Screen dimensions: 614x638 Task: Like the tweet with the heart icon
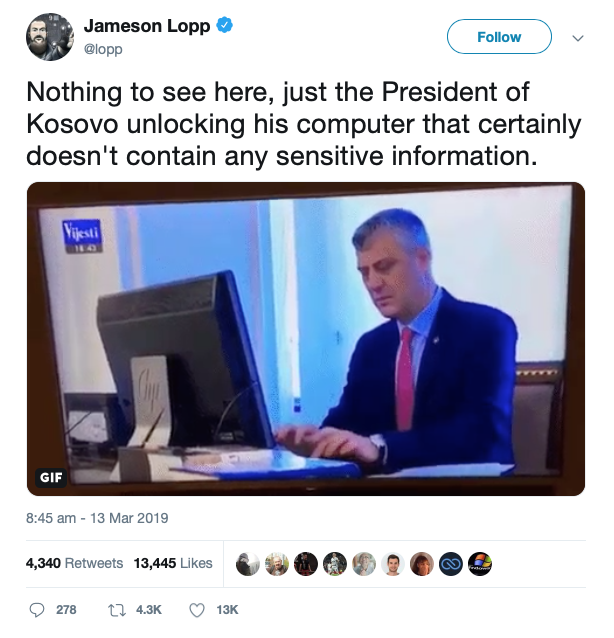click(x=197, y=610)
